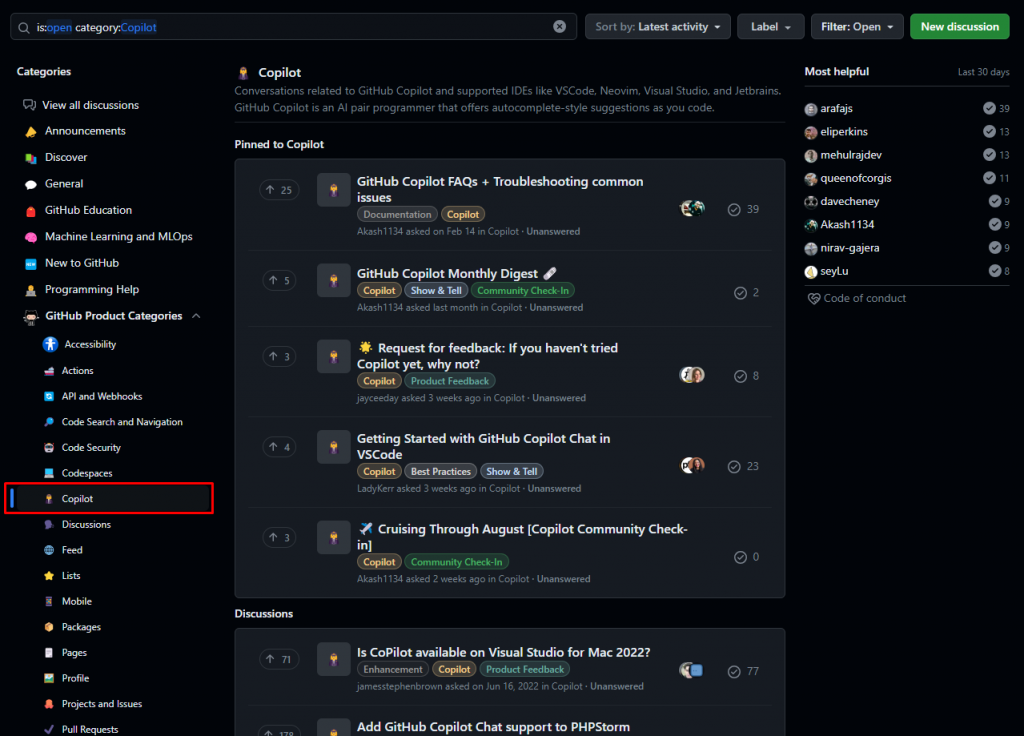This screenshot has height=736, width=1024.
Task: Click the Pages category icon
Action: pyautogui.click(x=49, y=652)
